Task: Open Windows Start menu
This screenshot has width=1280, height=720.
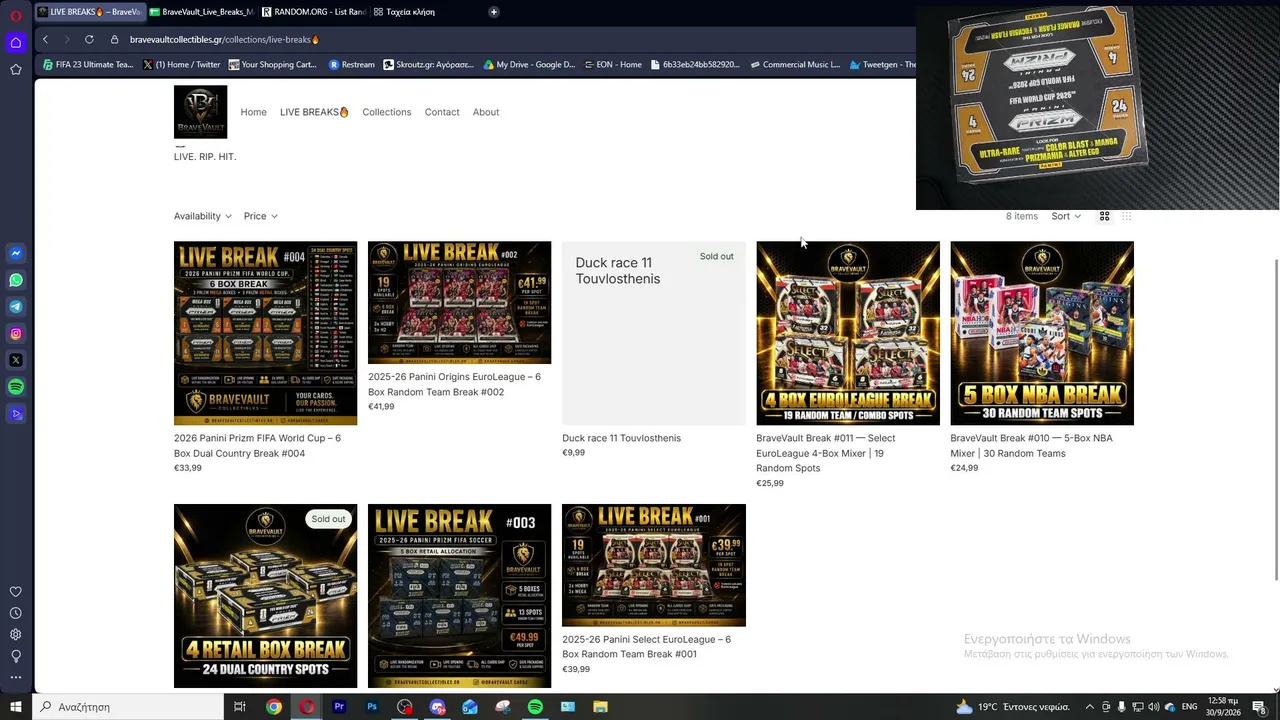Action: pyautogui.click(x=16, y=707)
